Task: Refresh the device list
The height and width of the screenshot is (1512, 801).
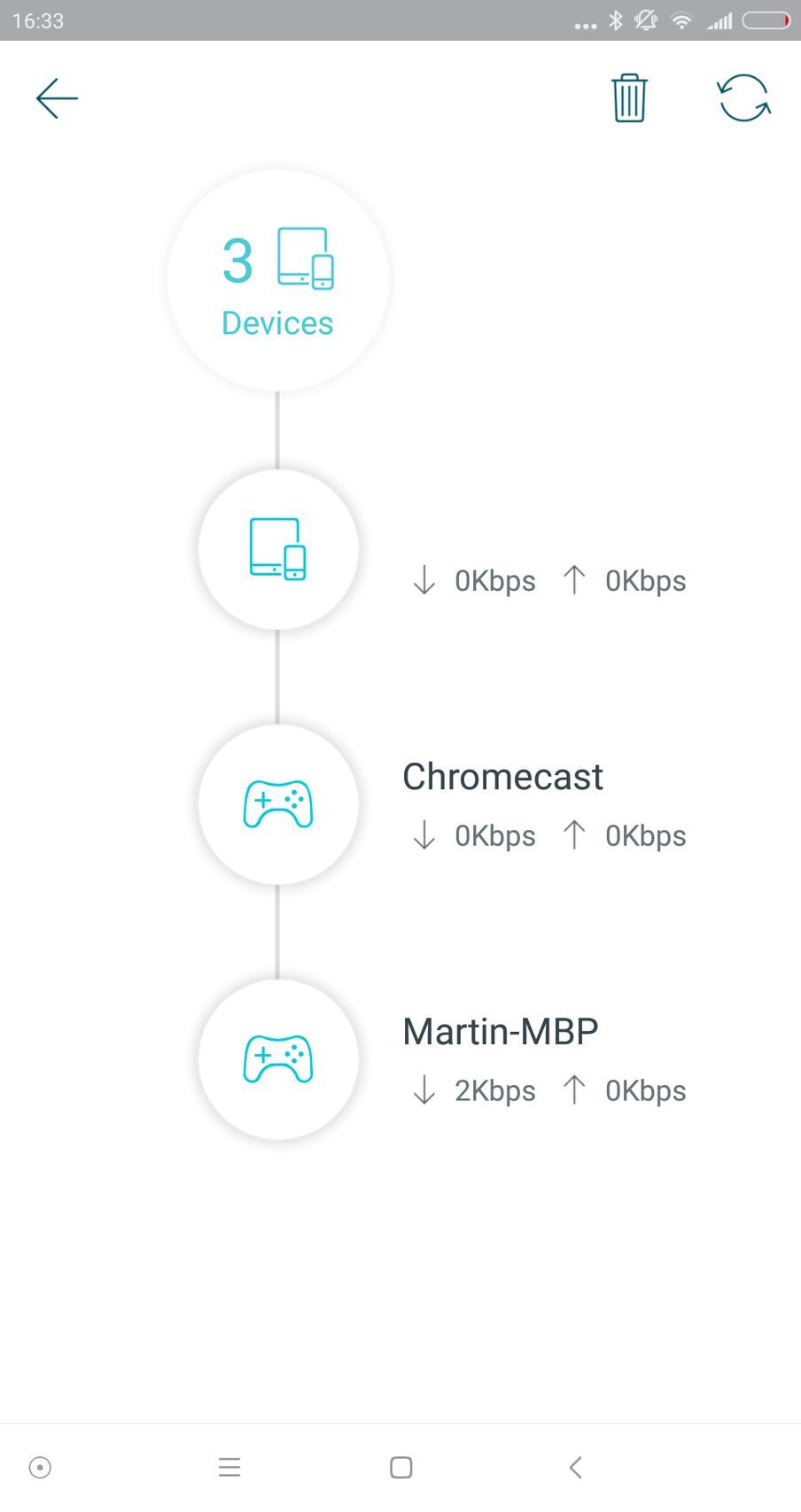Action: coord(743,97)
